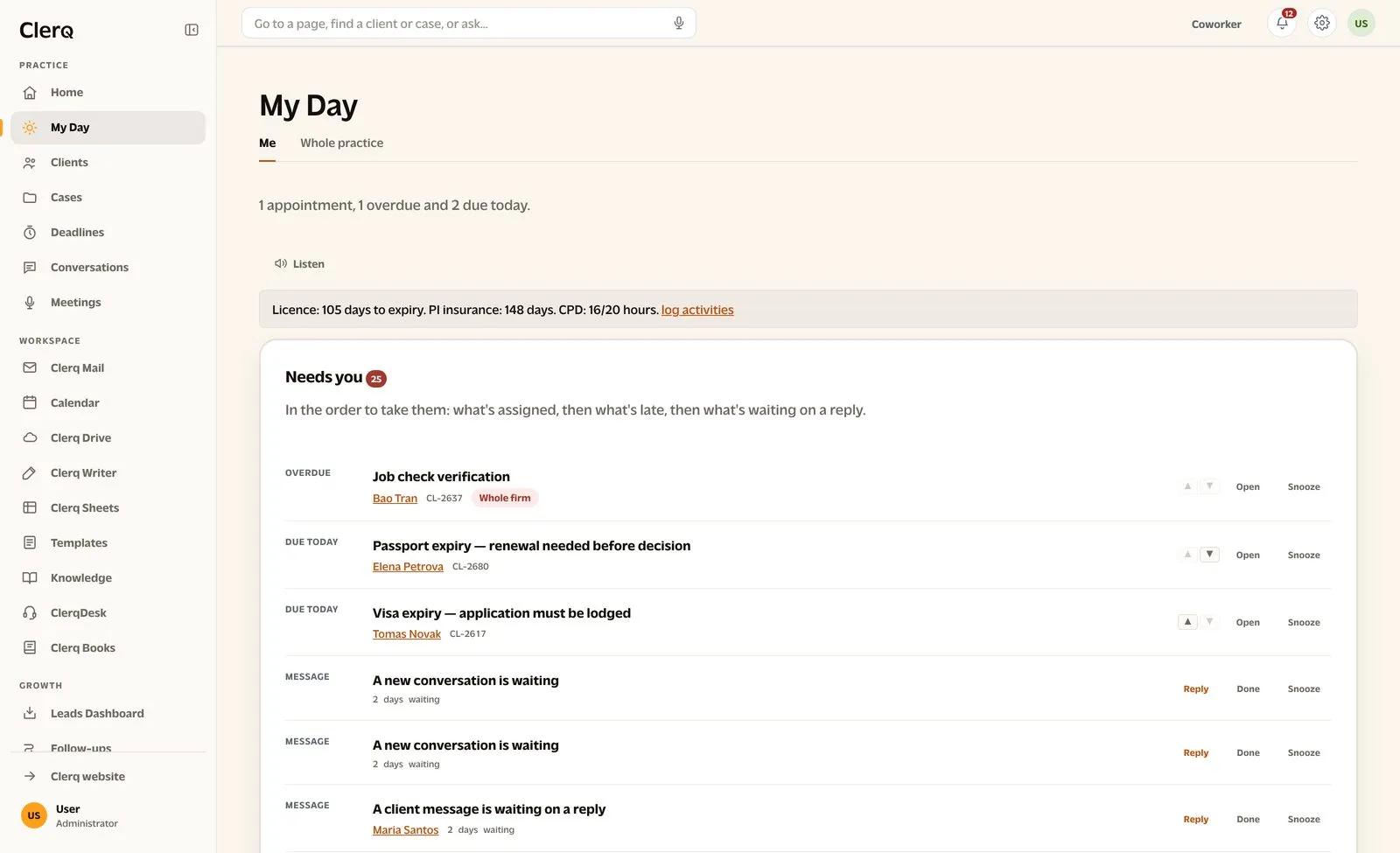1400x853 pixels.
Task: Open Cases folder in sidebar
Action: [x=108, y=198]
